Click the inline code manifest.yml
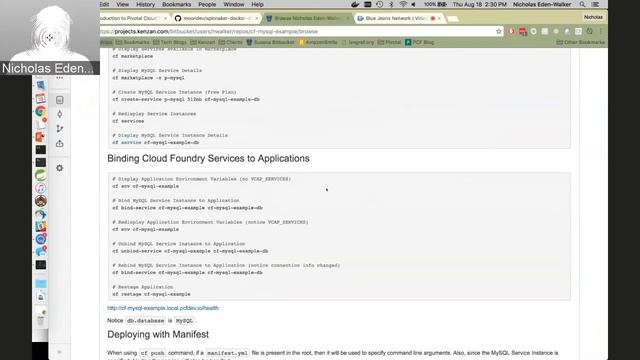This screenshot has width=640, height=360. tap(227, 353)
